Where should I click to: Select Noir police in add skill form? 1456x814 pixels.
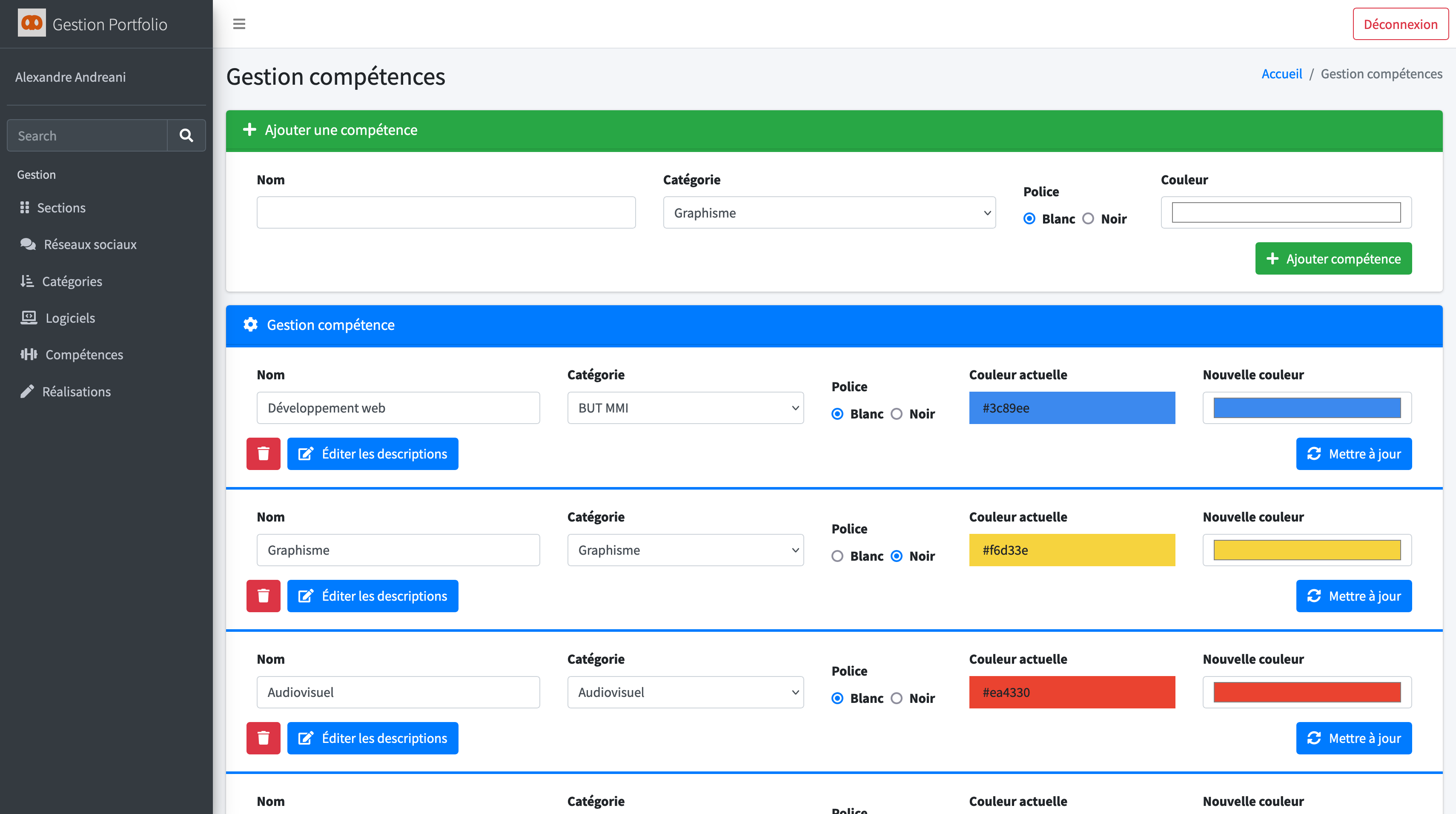pos(1088,218)
